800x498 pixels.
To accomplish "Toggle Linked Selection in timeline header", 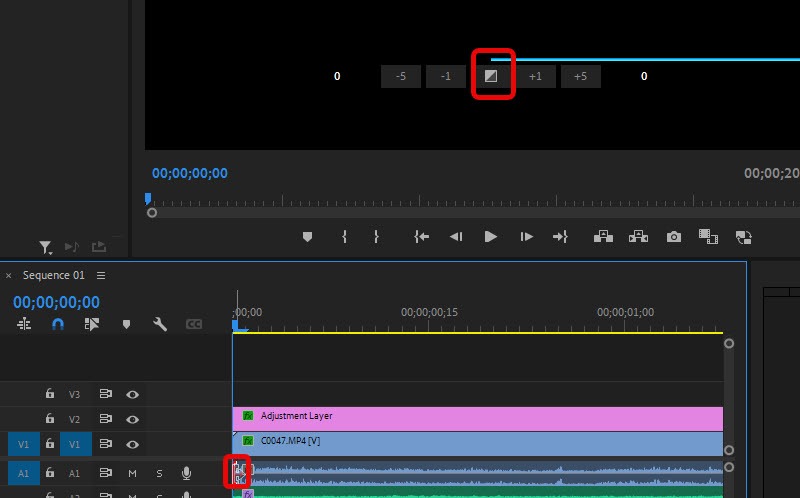I will coord(92,324).
